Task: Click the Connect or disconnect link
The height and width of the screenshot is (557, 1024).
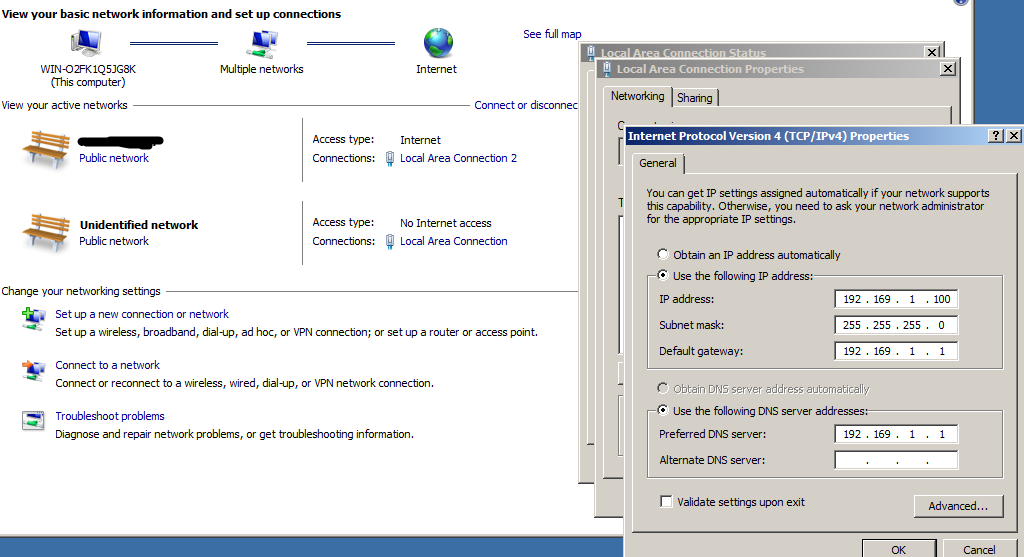Action: (x=526, y=105)
